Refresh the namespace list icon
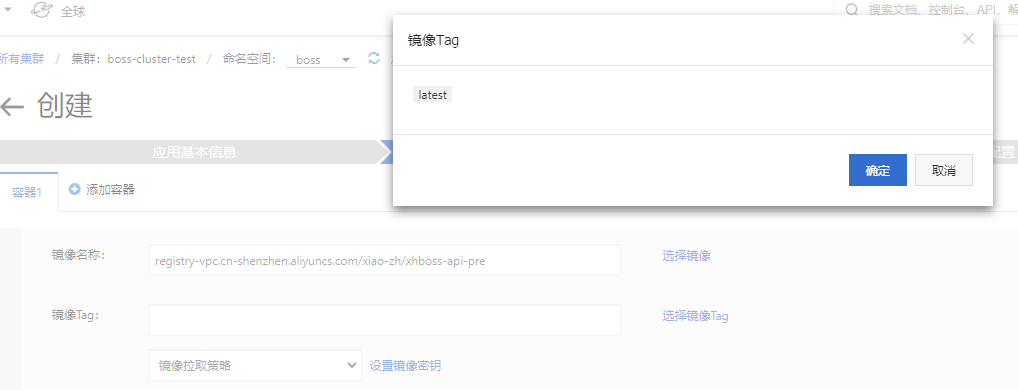This screenshot has width=1018, height=390. 373,58
